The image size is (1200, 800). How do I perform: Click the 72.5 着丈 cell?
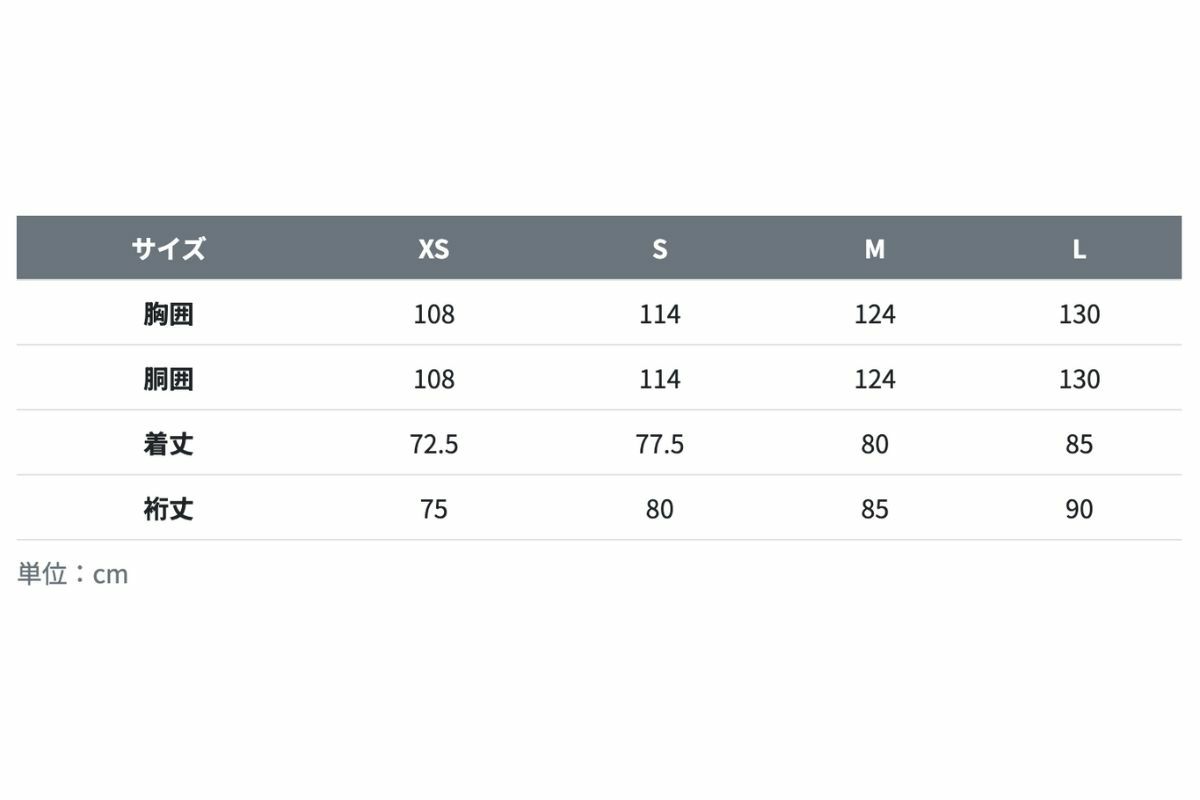pos(434,444)
